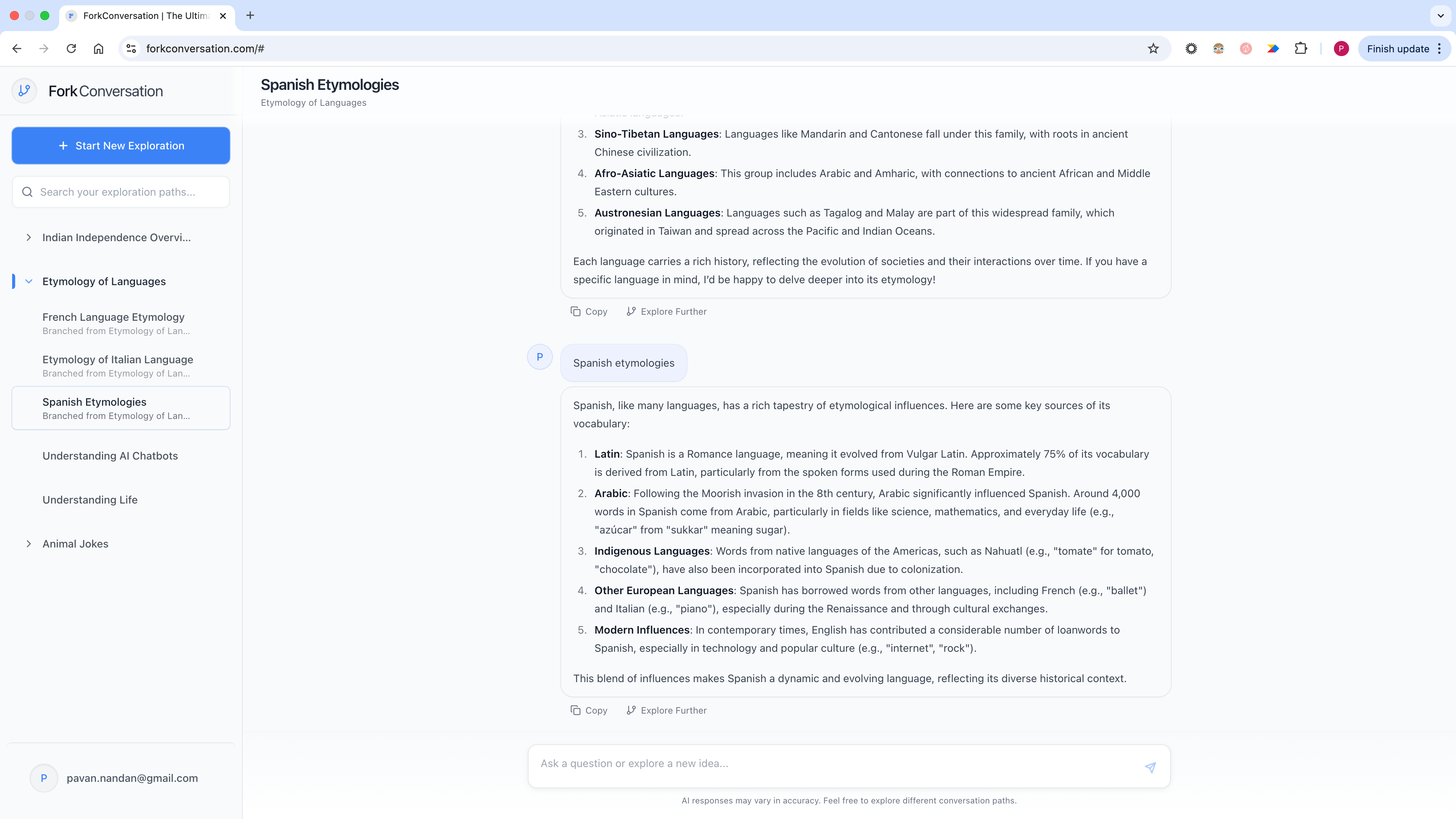Click the Ask a question input box
Image resolution: width=1456 pixels, height=819 pixels.
click(836, 764)
